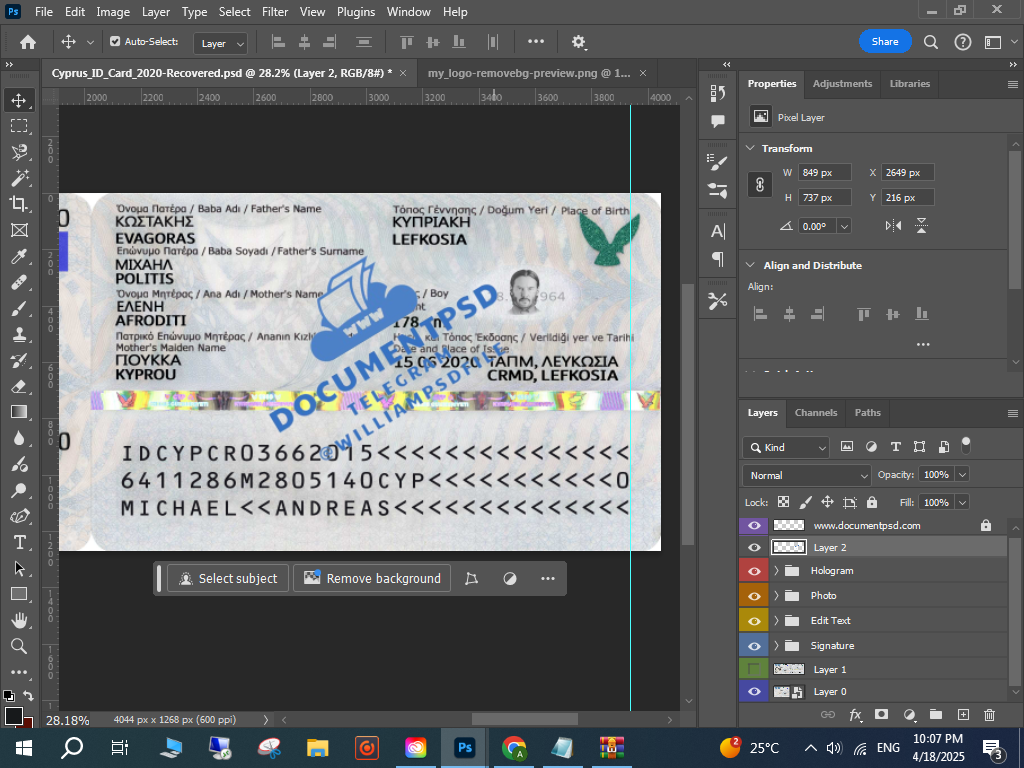Create a new group folder icon
This screenshot has width=1024, height=768.
click(x=936, y=714)
